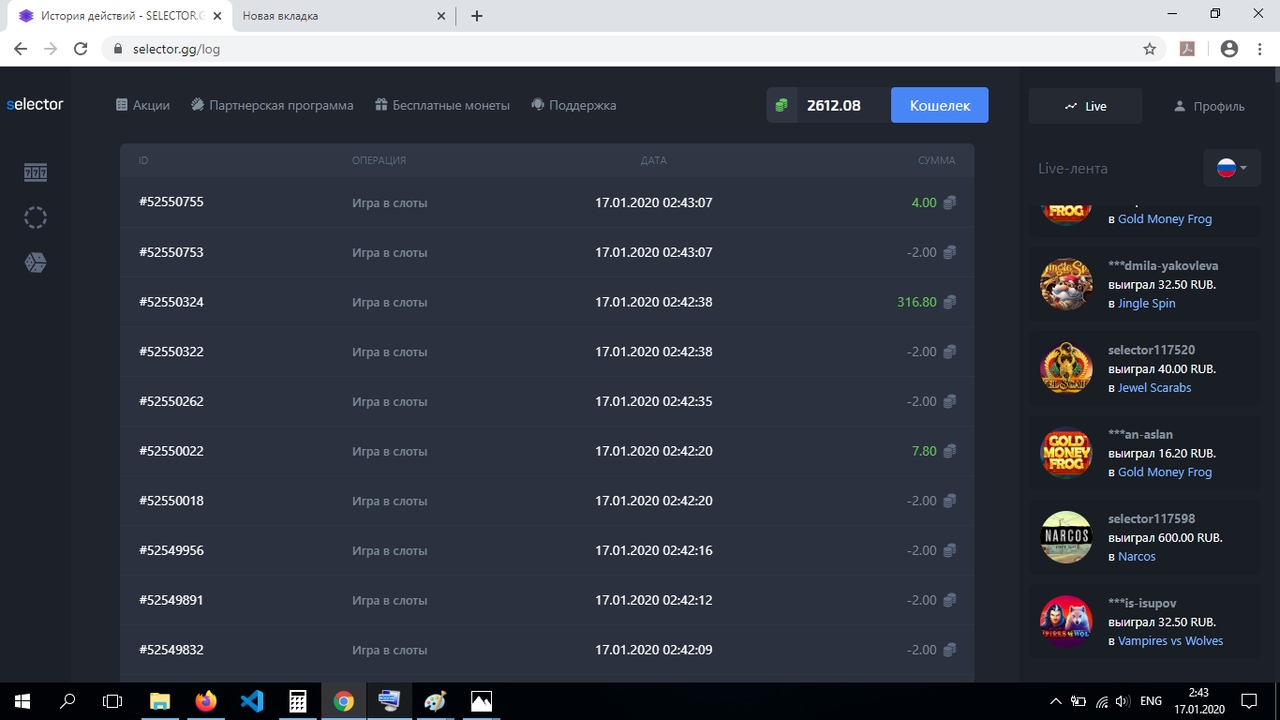This screenshot has height=720, width=1280.
Task: Open the Windows Start menu
Action: [22, 701]
